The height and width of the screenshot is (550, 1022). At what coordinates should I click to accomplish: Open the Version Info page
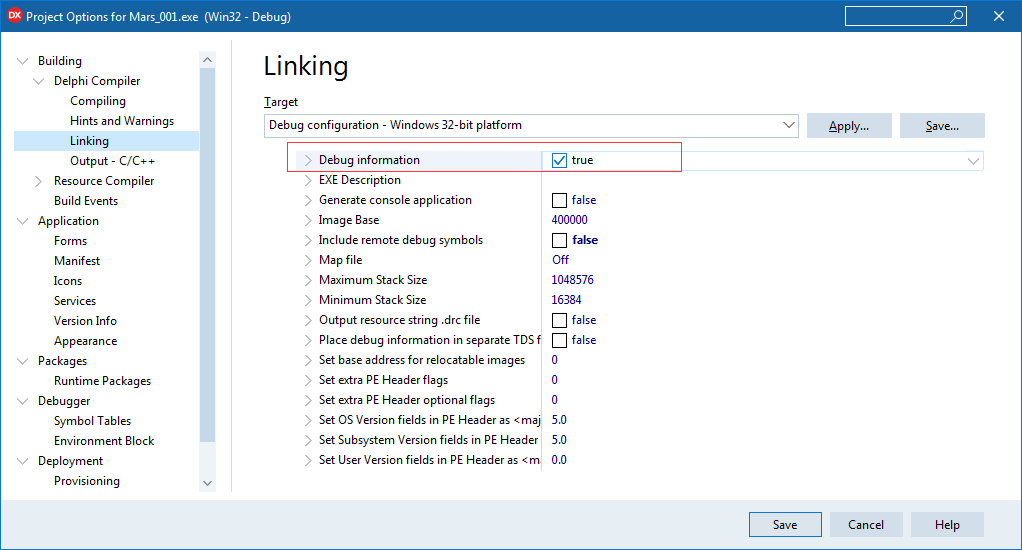[85, 321]
